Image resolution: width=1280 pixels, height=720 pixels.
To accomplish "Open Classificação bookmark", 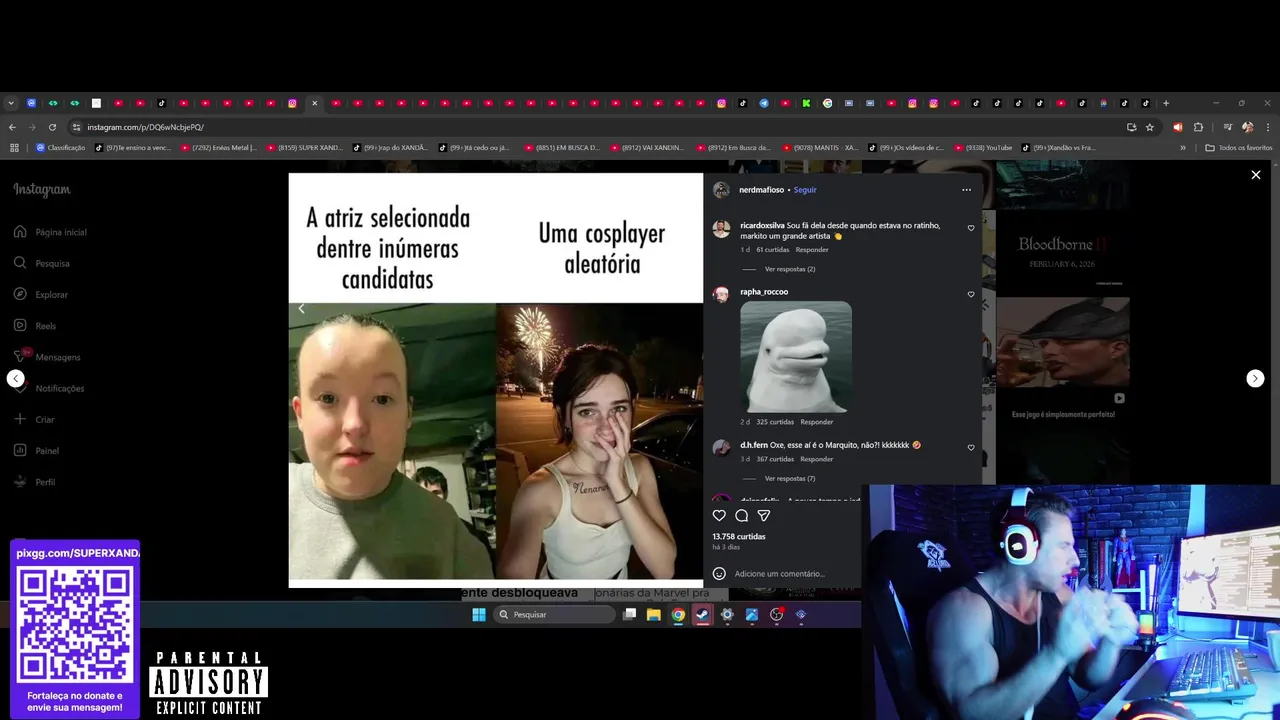I will tap(61, 148).
